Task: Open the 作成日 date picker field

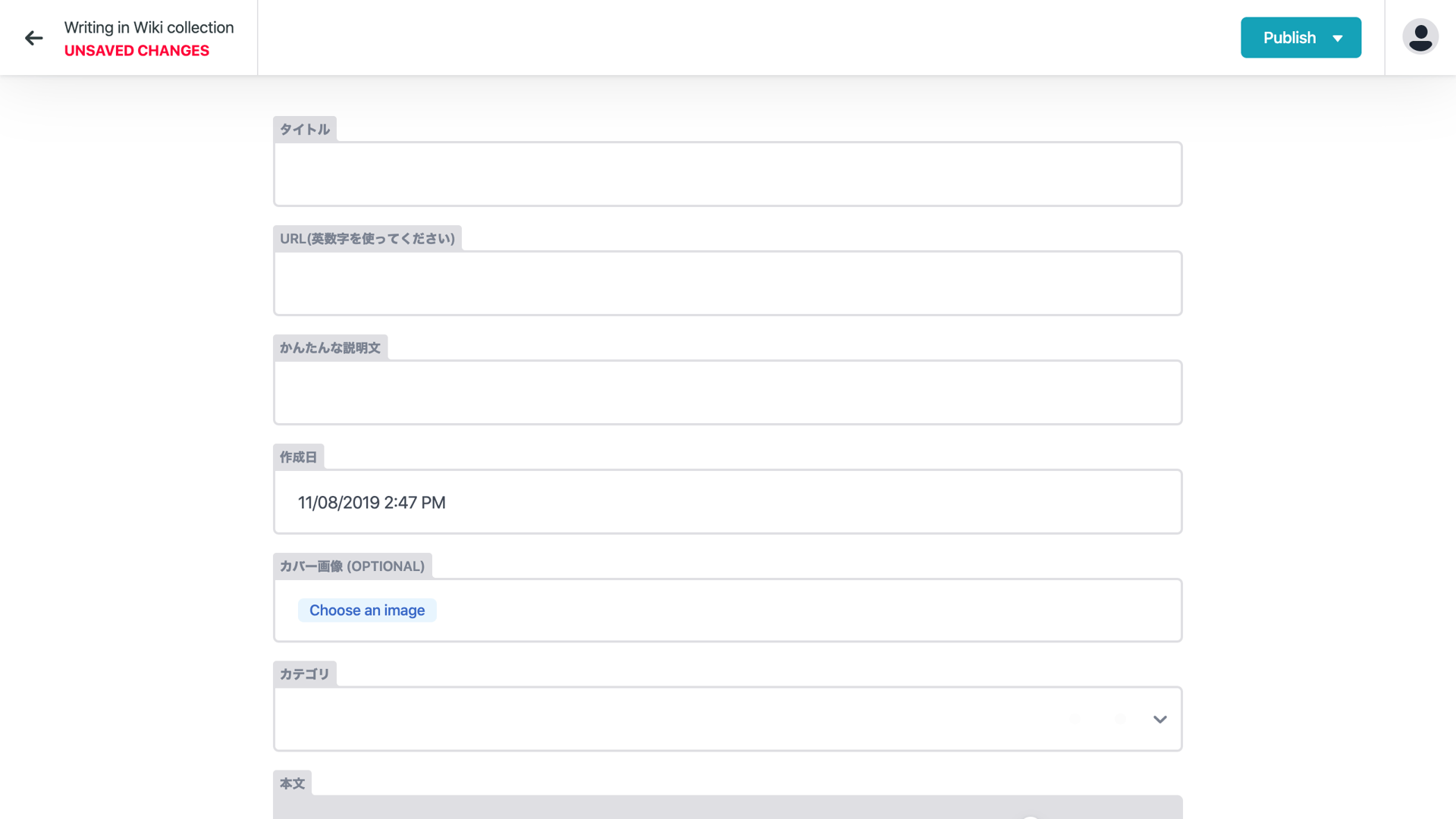Action: pos(727,501)
